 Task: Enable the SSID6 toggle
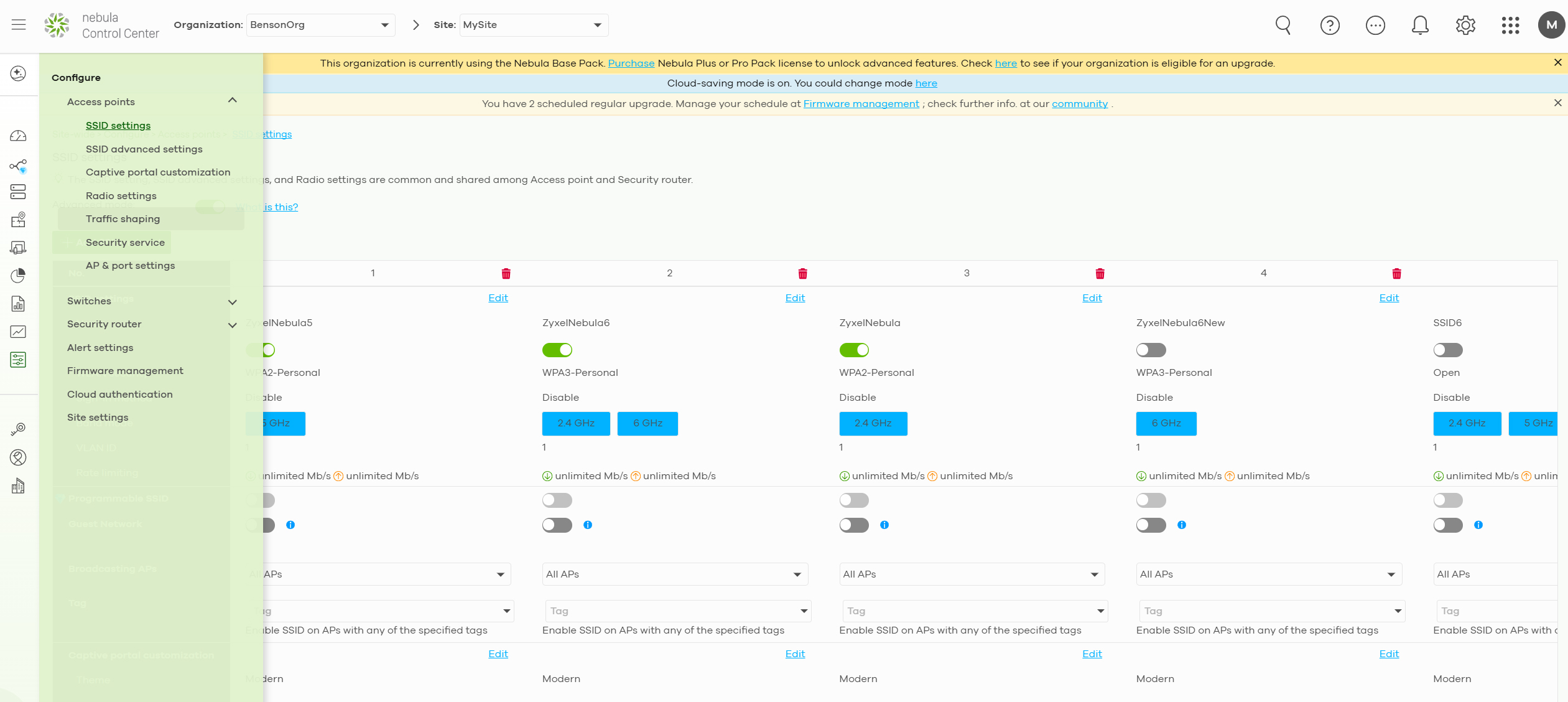(x=1448, y=350)
